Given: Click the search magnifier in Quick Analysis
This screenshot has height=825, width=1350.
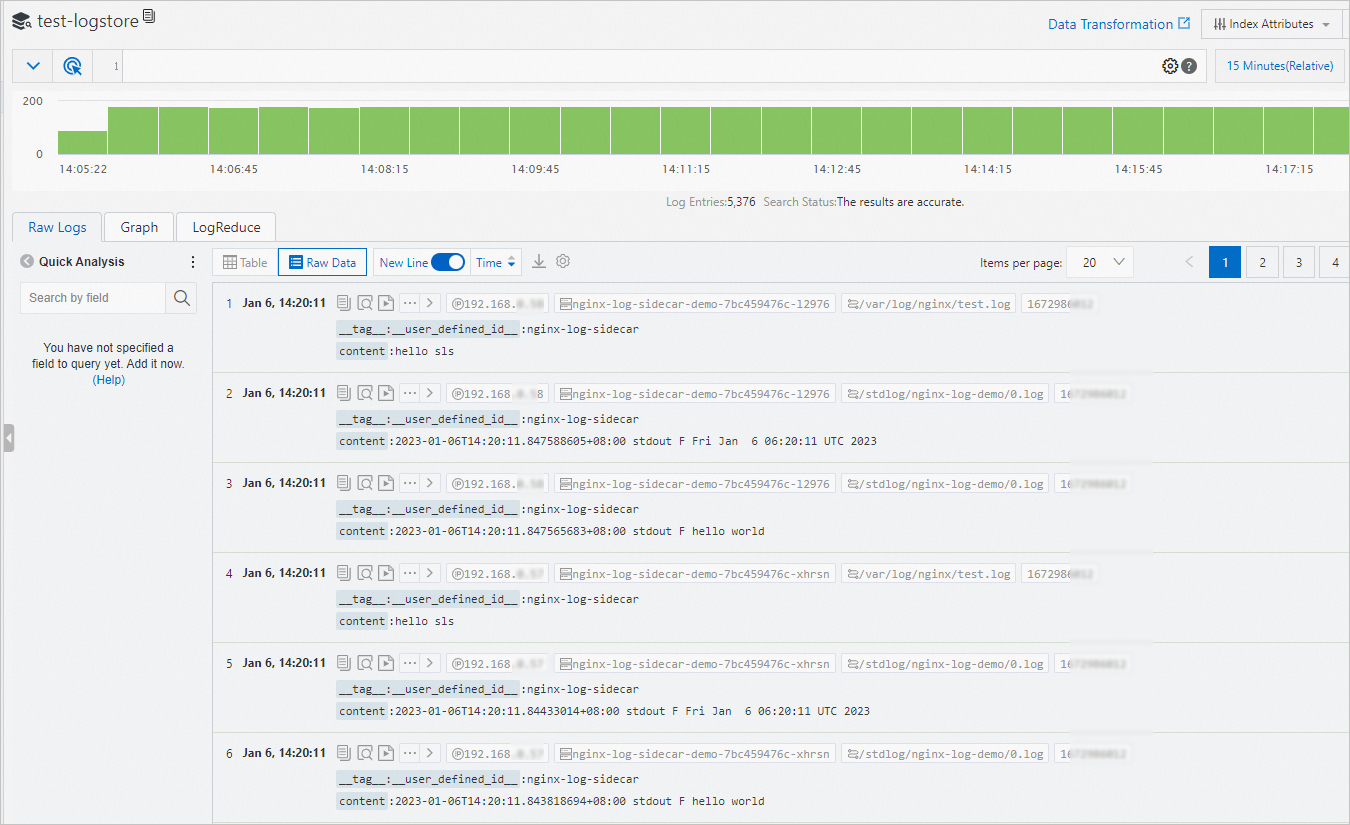Looking at the screenshot, I should click(x=181, y=297).
